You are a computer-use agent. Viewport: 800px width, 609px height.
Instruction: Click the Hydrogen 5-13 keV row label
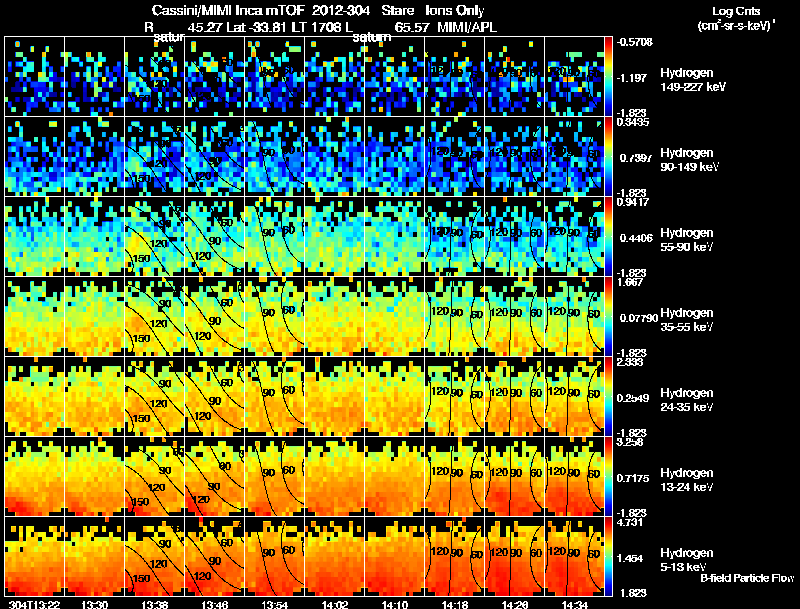[x=687, y=560]
